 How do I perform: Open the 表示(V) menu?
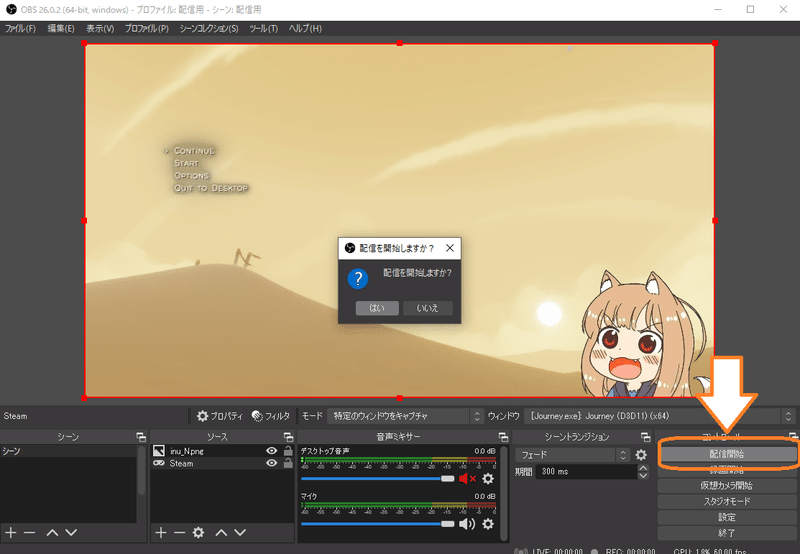pos(100,29)
